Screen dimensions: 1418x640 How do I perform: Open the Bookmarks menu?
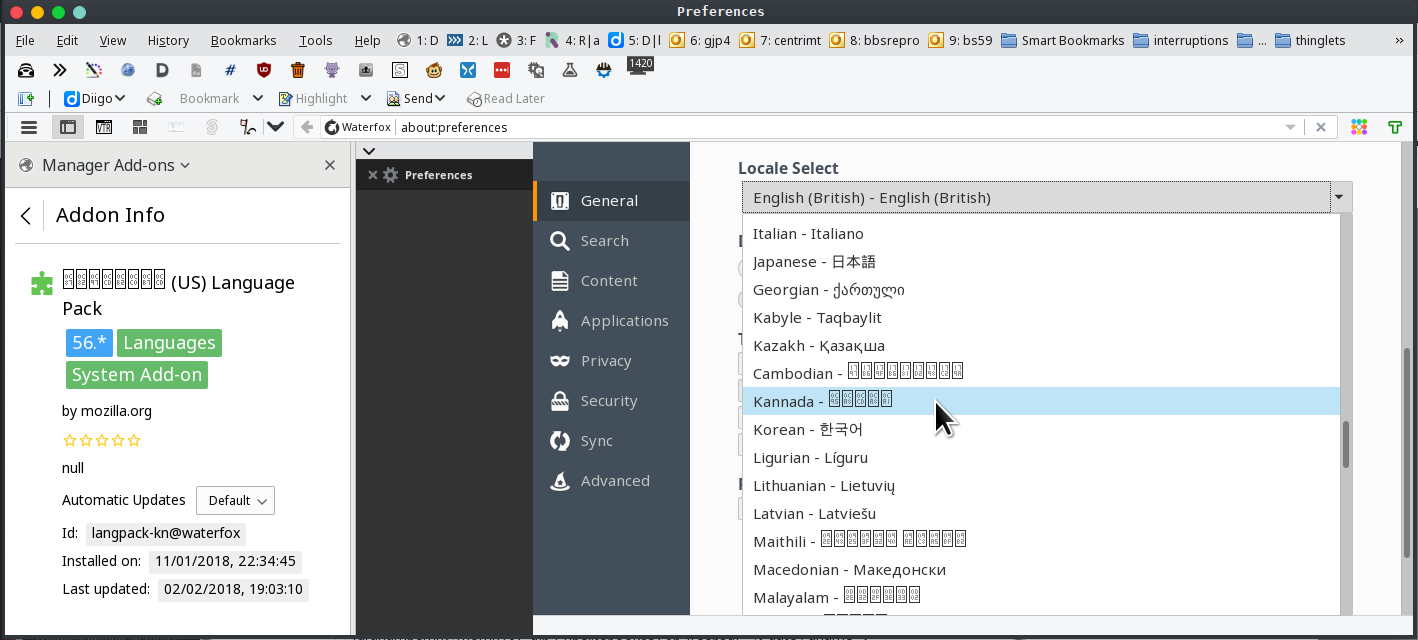pyautogui.click(x=243, y=40)
